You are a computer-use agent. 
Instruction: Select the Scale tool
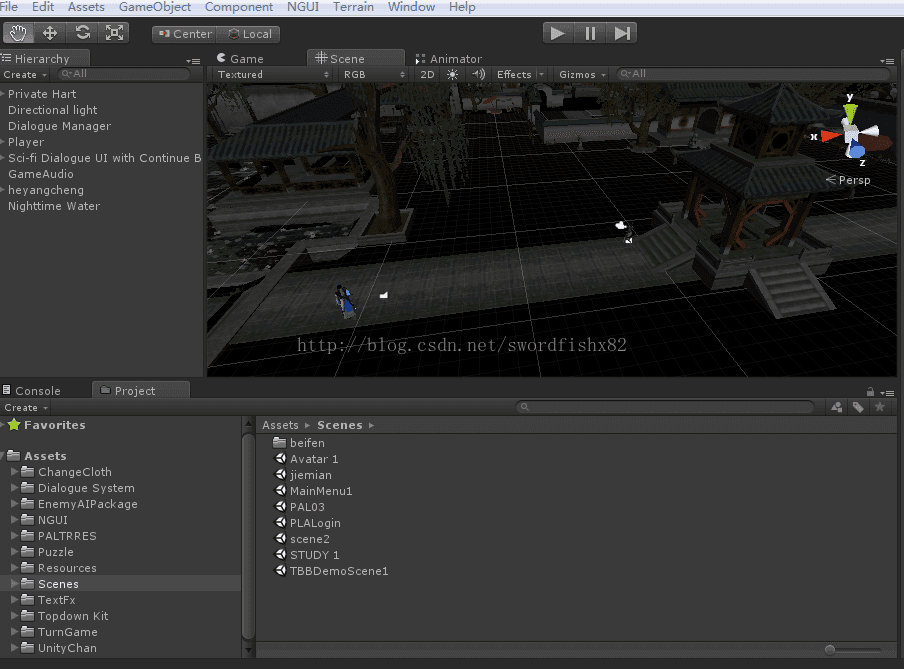pyautogui.click(x=114, y=33)
